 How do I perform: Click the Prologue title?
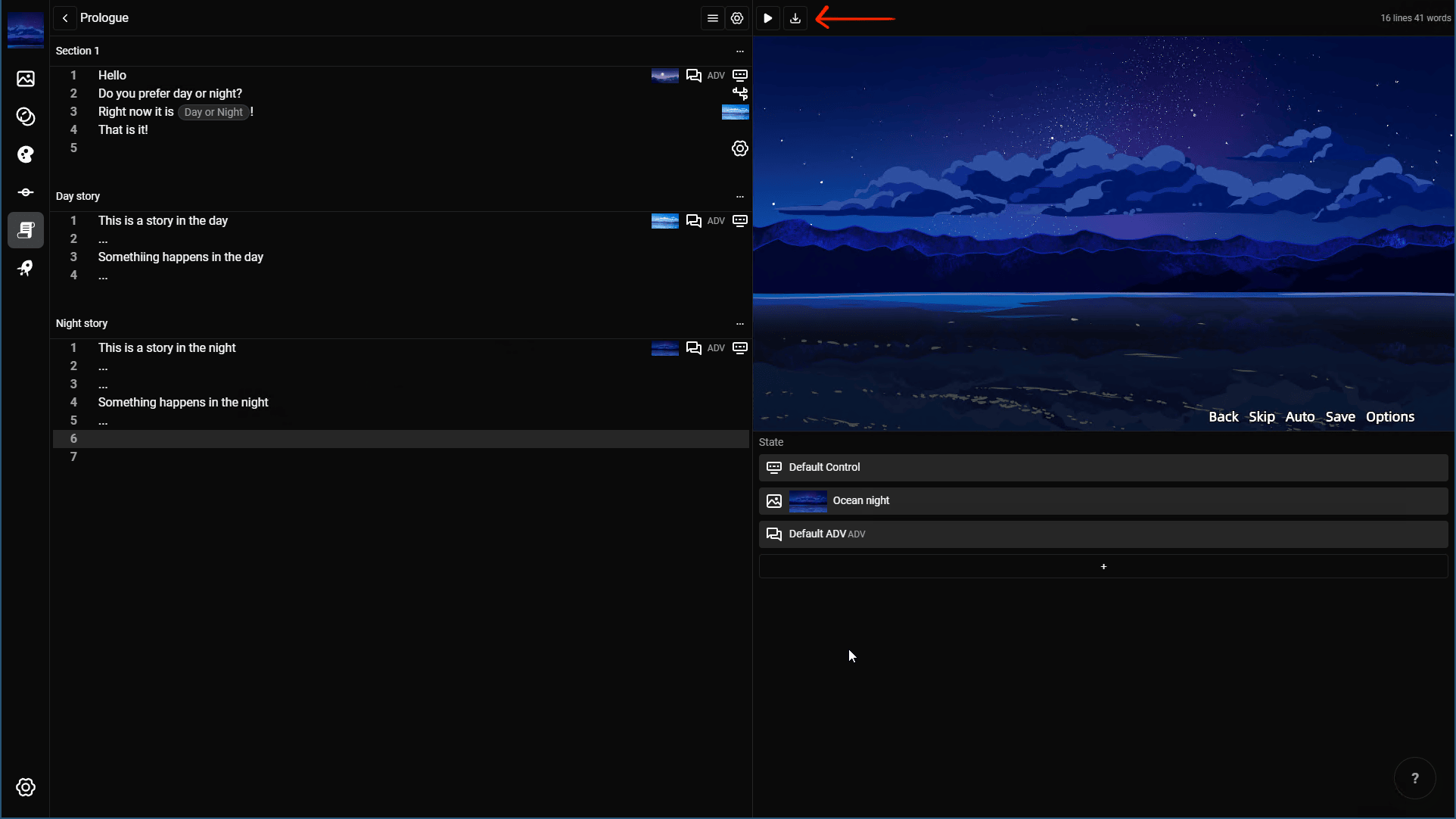pyautogui.click(x=104, y=18)
